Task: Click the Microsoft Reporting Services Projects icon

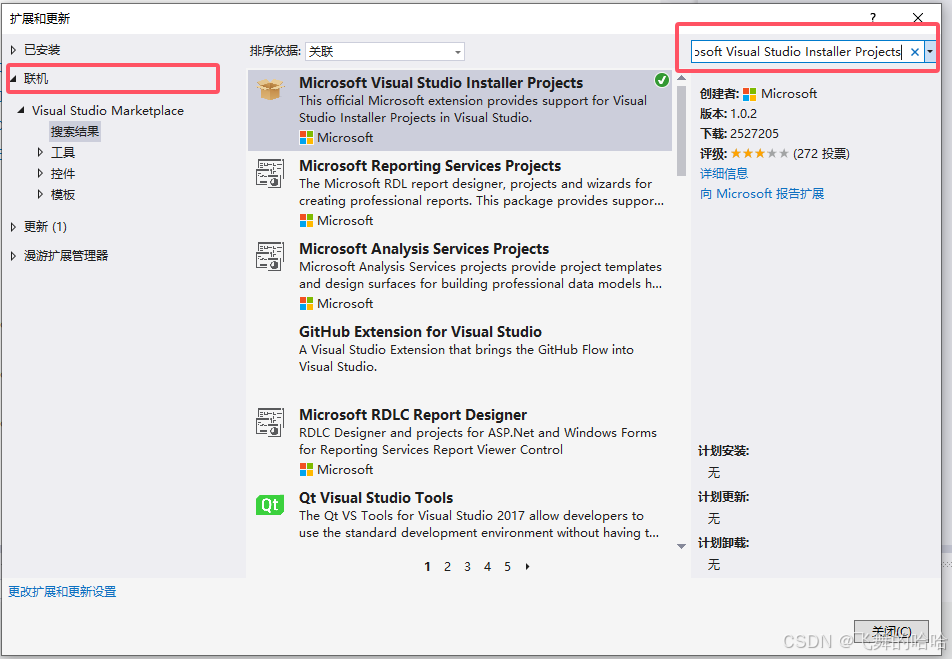Action: pos(269,174)
